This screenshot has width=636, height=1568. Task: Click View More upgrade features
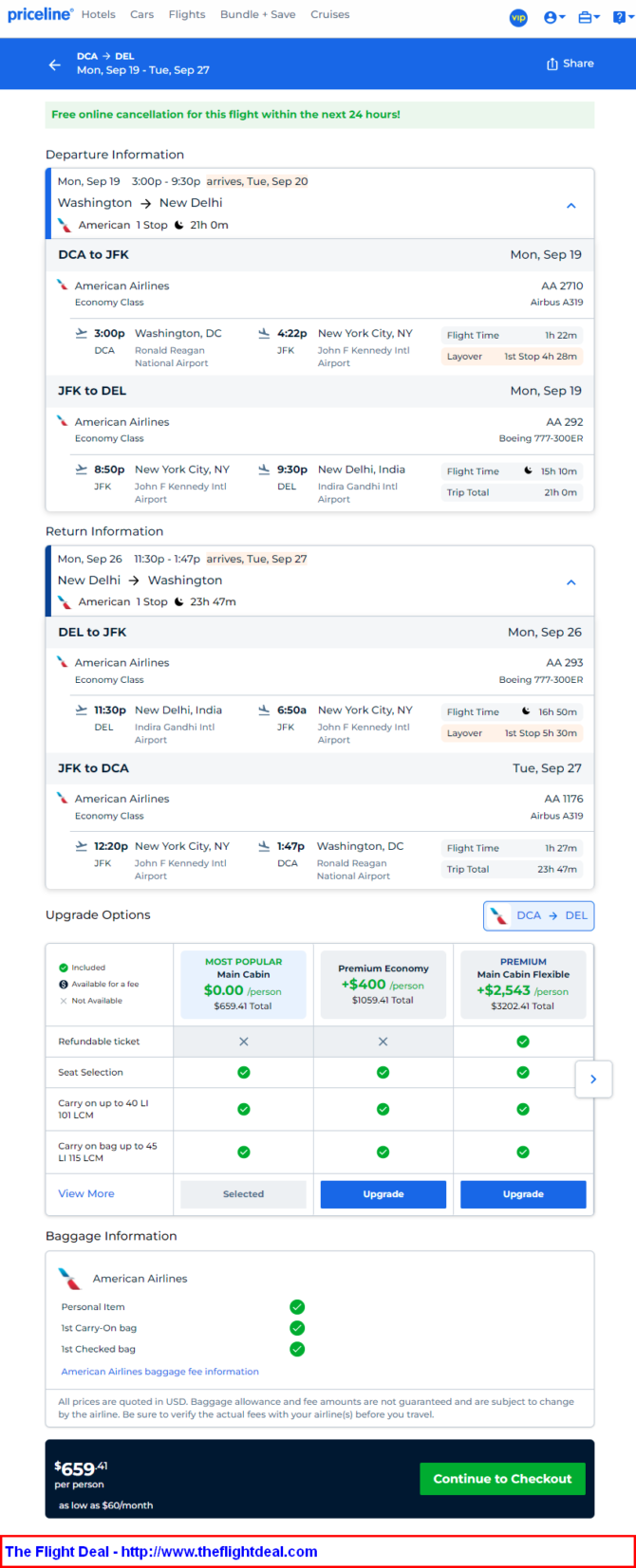[x=86, y=1193]
